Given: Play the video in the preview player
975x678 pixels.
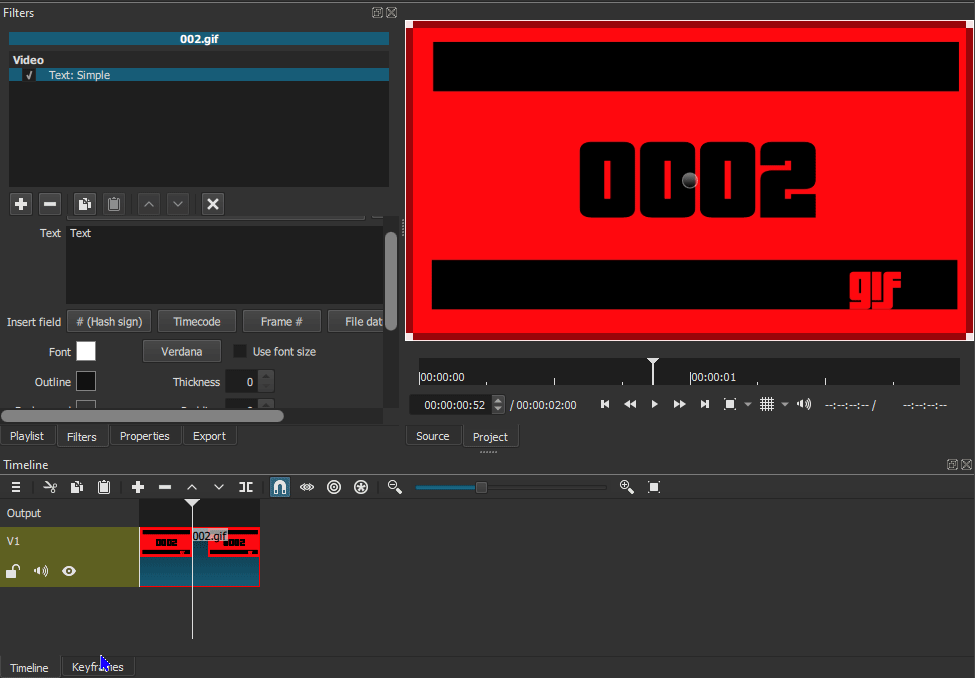Looking at the screenshot, I should point(655,404).
